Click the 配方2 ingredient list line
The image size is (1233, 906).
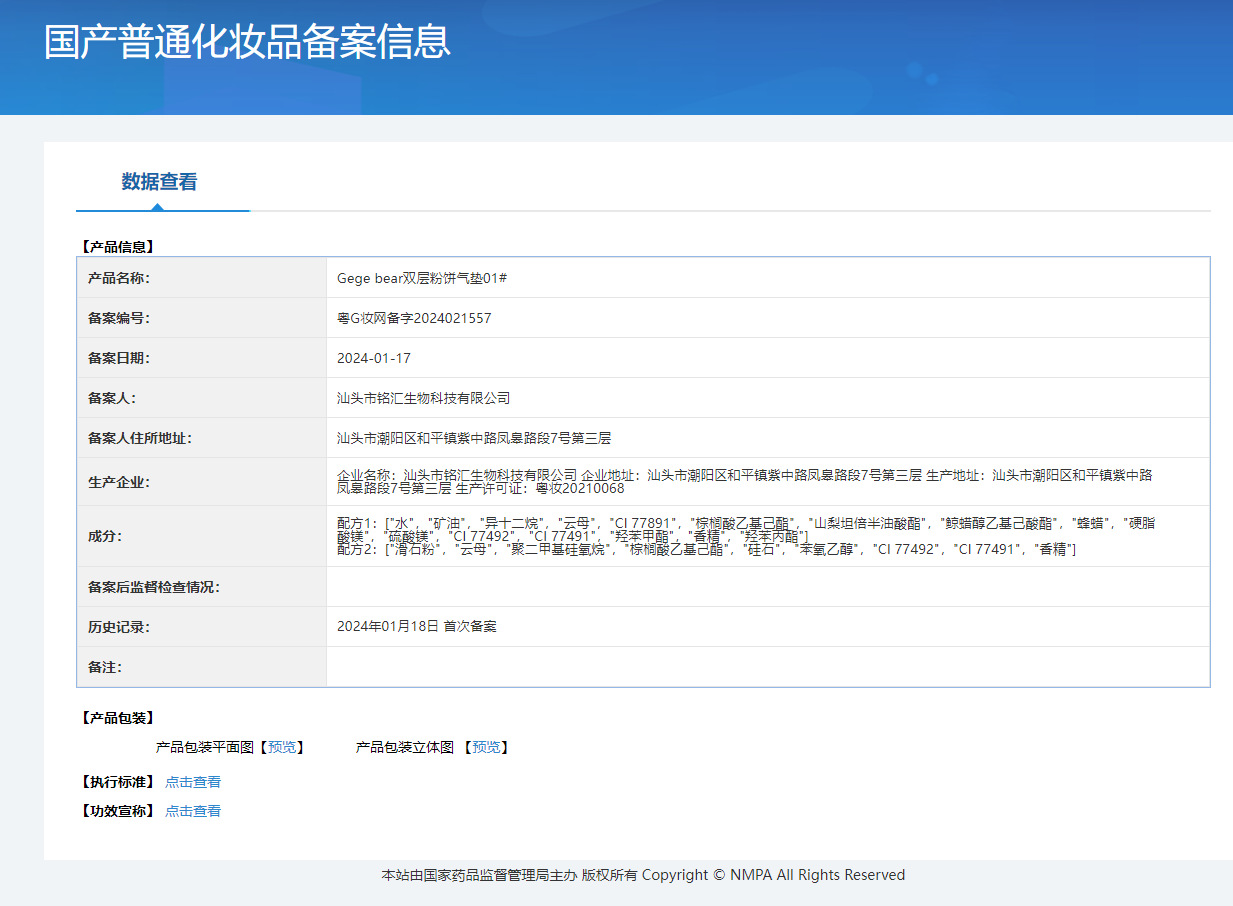706,549
